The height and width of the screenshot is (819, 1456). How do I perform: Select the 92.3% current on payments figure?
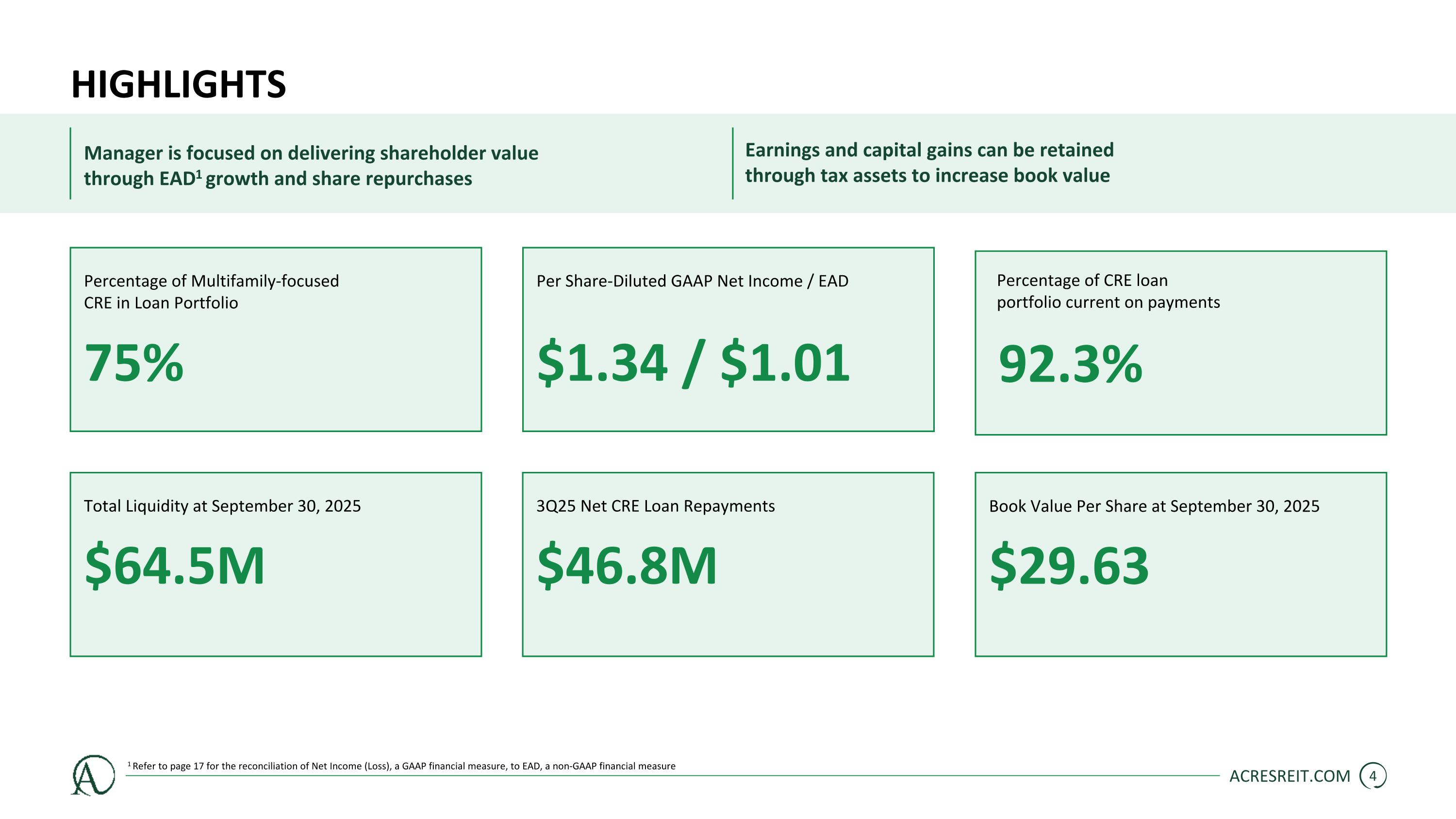click(1070, 365)
